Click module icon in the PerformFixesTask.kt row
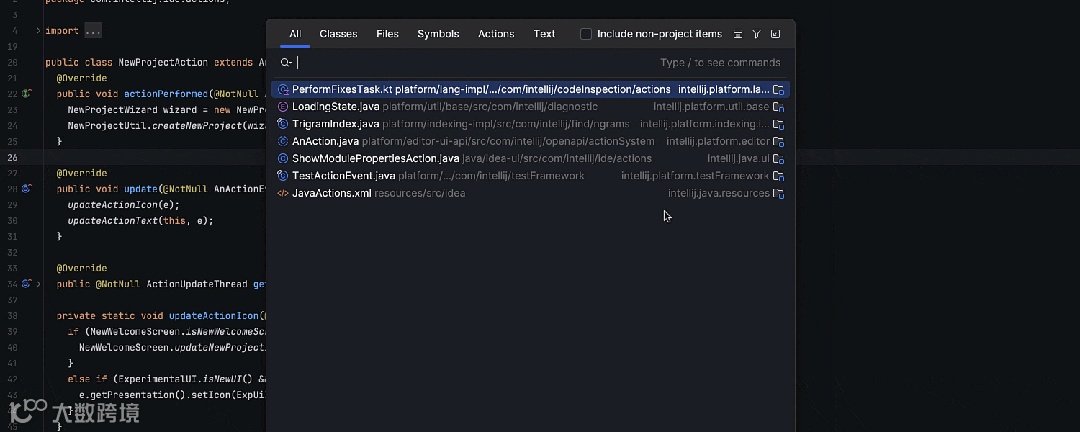Image resolution: width=1080 pixels, height=432 pixels. (778, 90)
